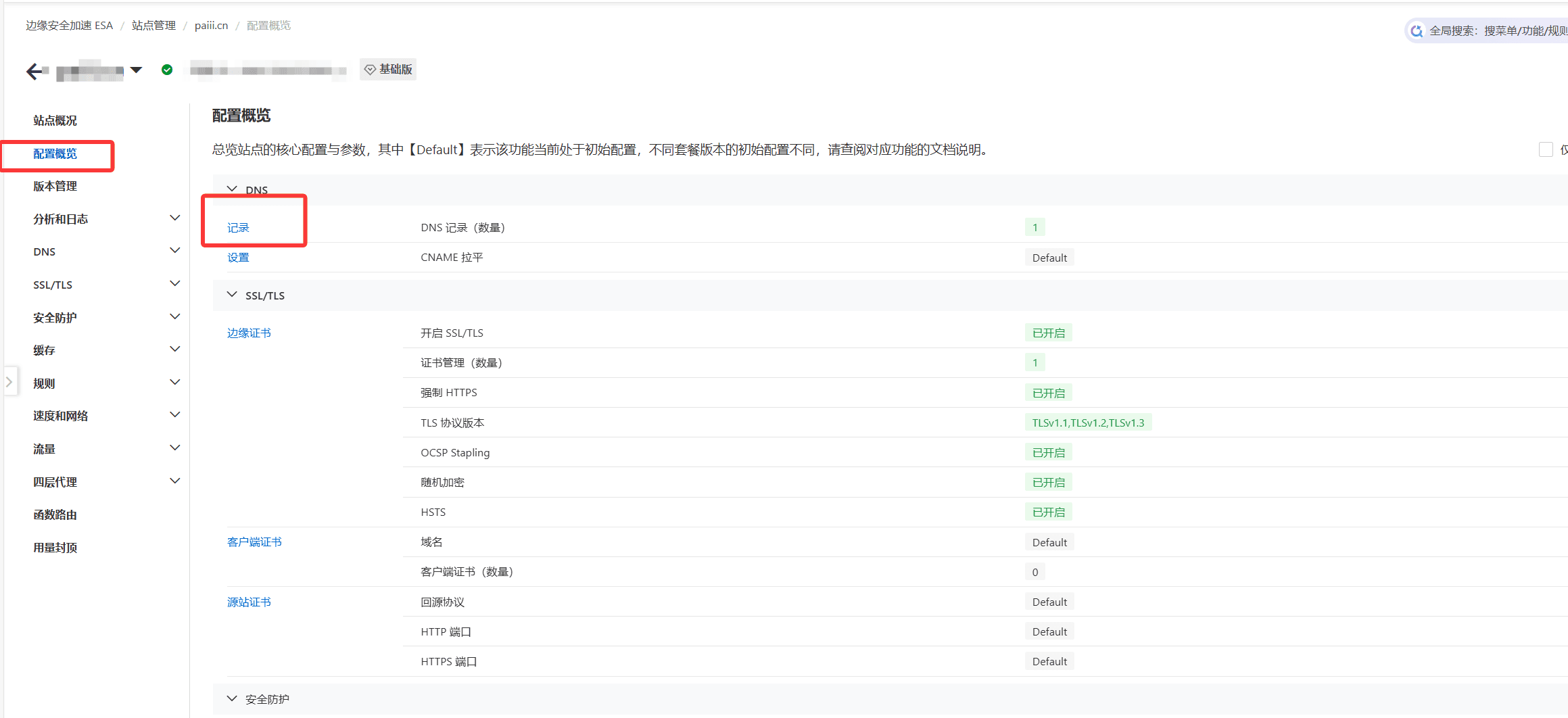Click the global search magnifier icon
Screen dimensions: 1568x718
click(x=1417, y=31)
